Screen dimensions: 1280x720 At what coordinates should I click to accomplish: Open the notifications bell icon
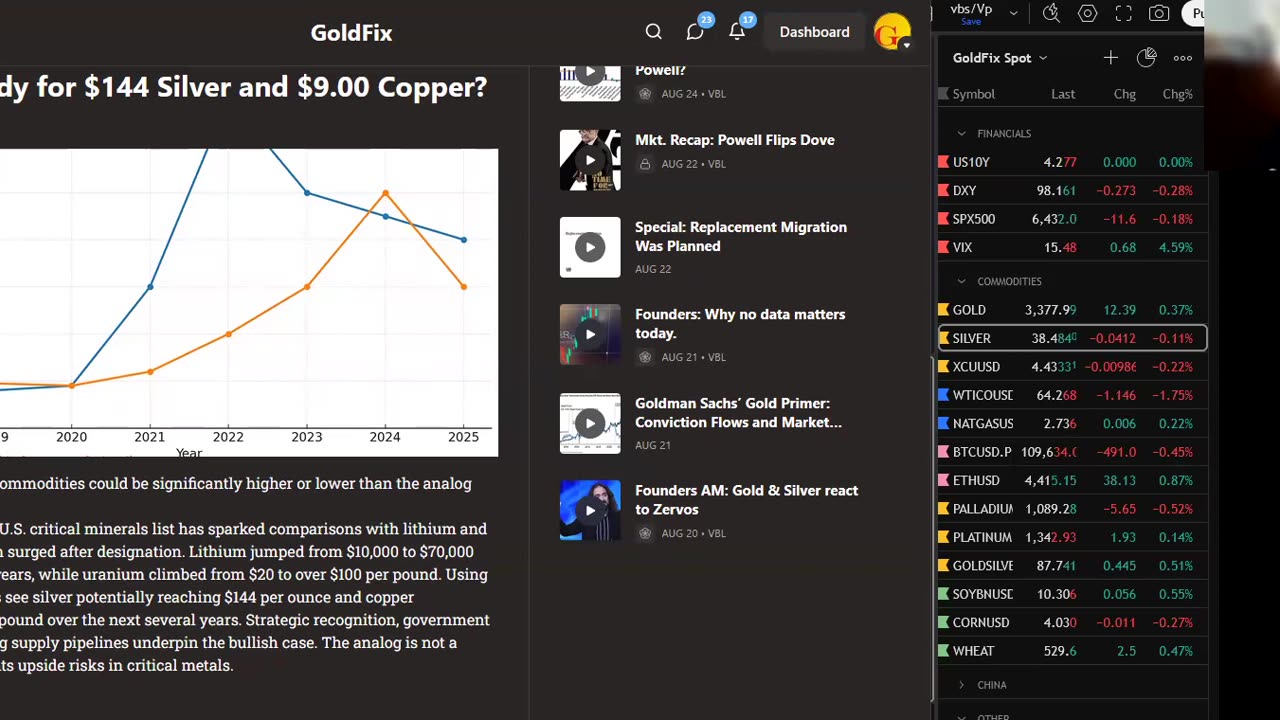737,32
